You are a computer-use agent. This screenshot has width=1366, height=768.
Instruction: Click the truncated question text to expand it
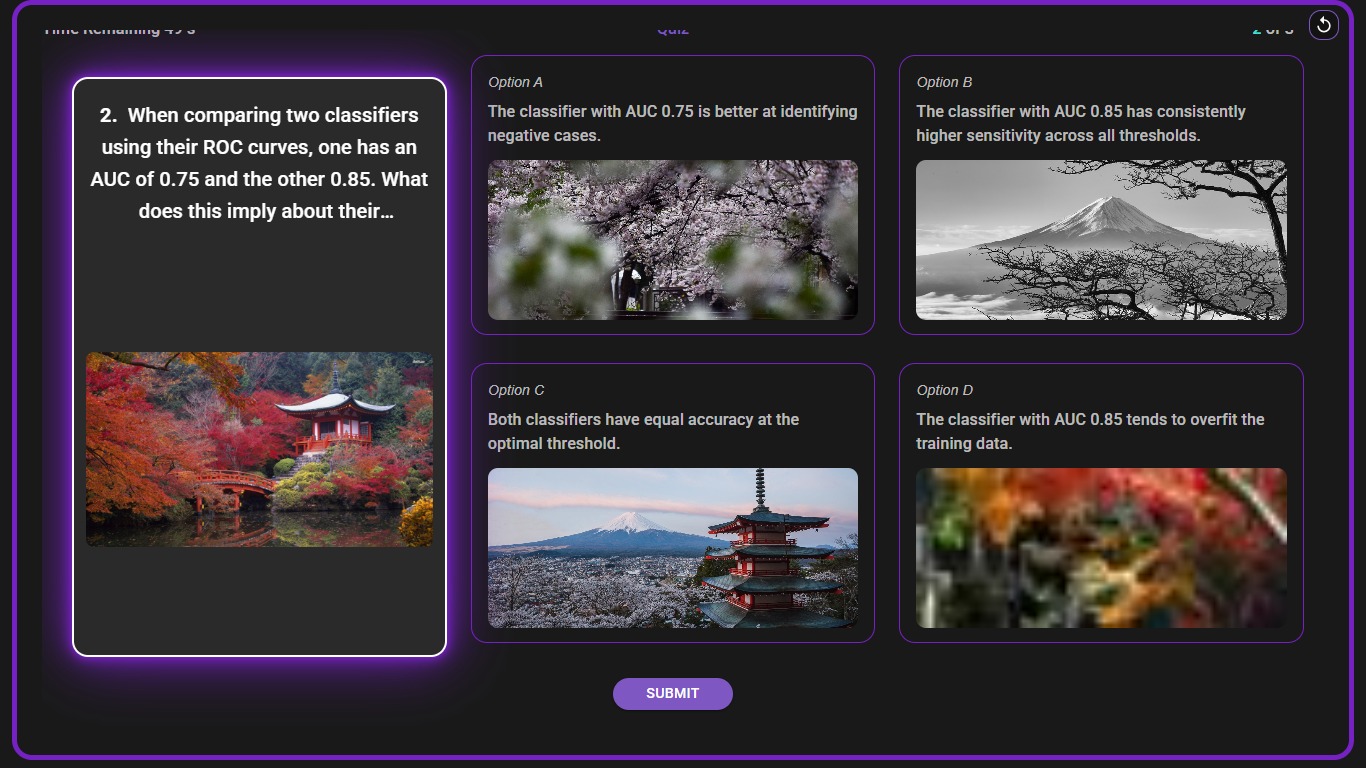coord(259,163)
